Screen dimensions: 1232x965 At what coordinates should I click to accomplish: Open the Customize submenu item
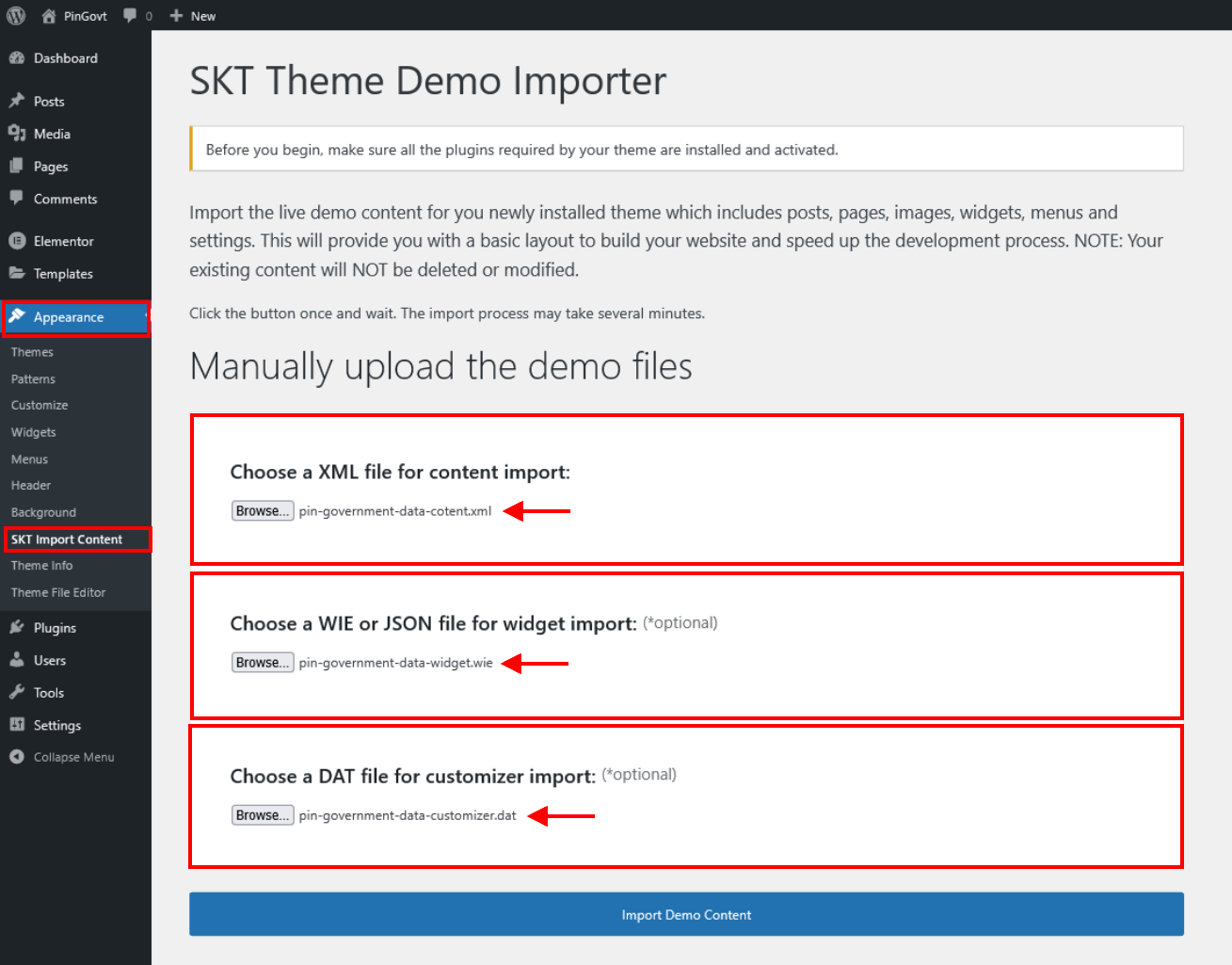click(40, 406)
